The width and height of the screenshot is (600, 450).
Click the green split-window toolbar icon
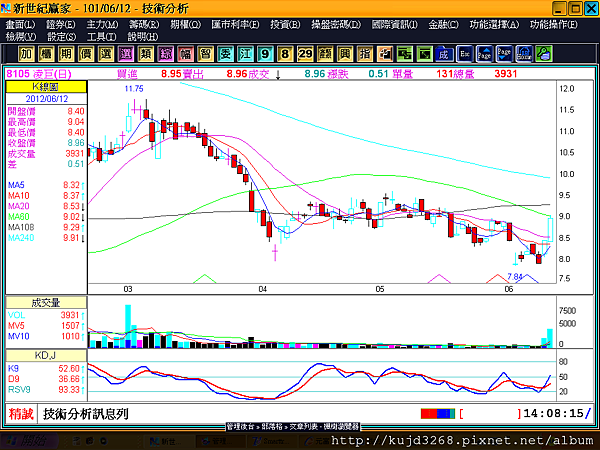404,54
